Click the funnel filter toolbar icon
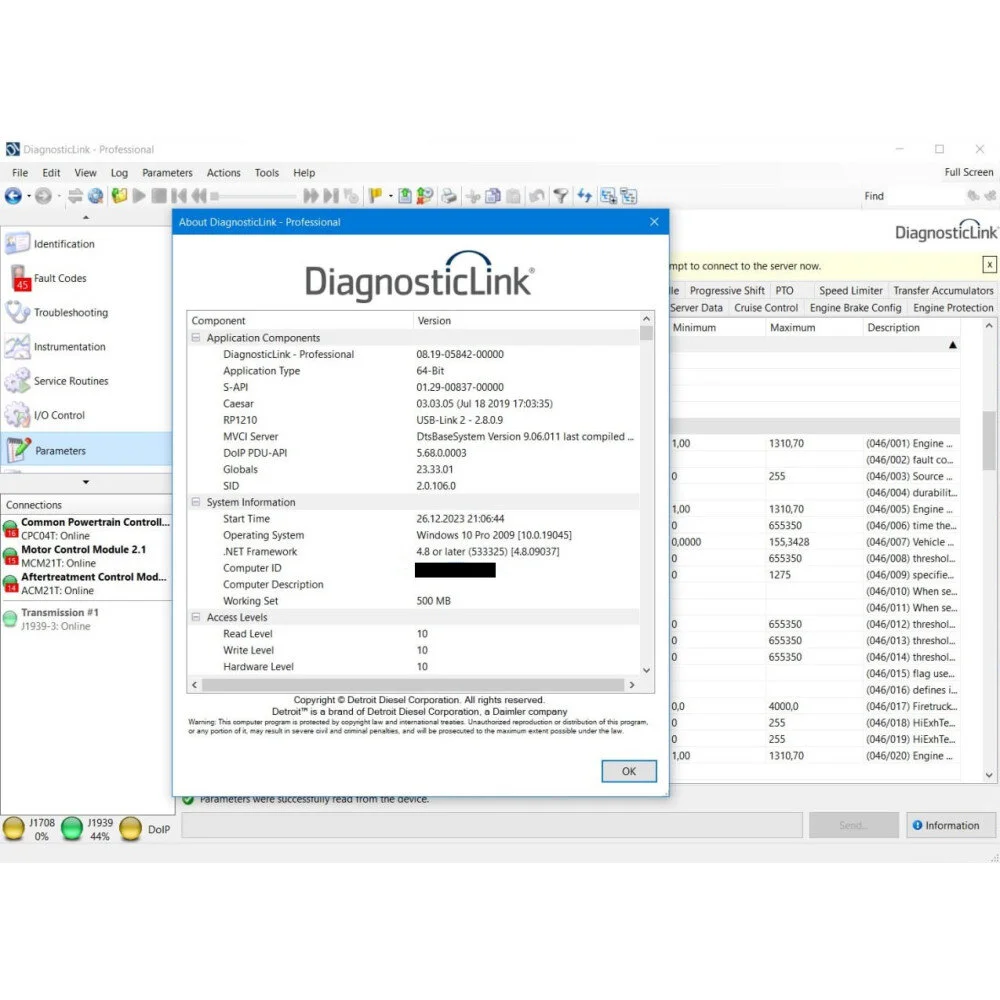 tap(562, 197)
